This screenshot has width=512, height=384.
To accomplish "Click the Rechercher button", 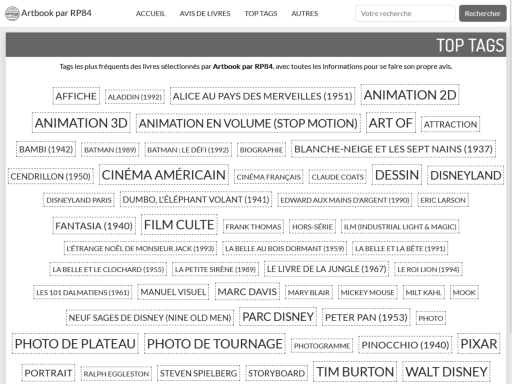I will (x=483, y=14).
